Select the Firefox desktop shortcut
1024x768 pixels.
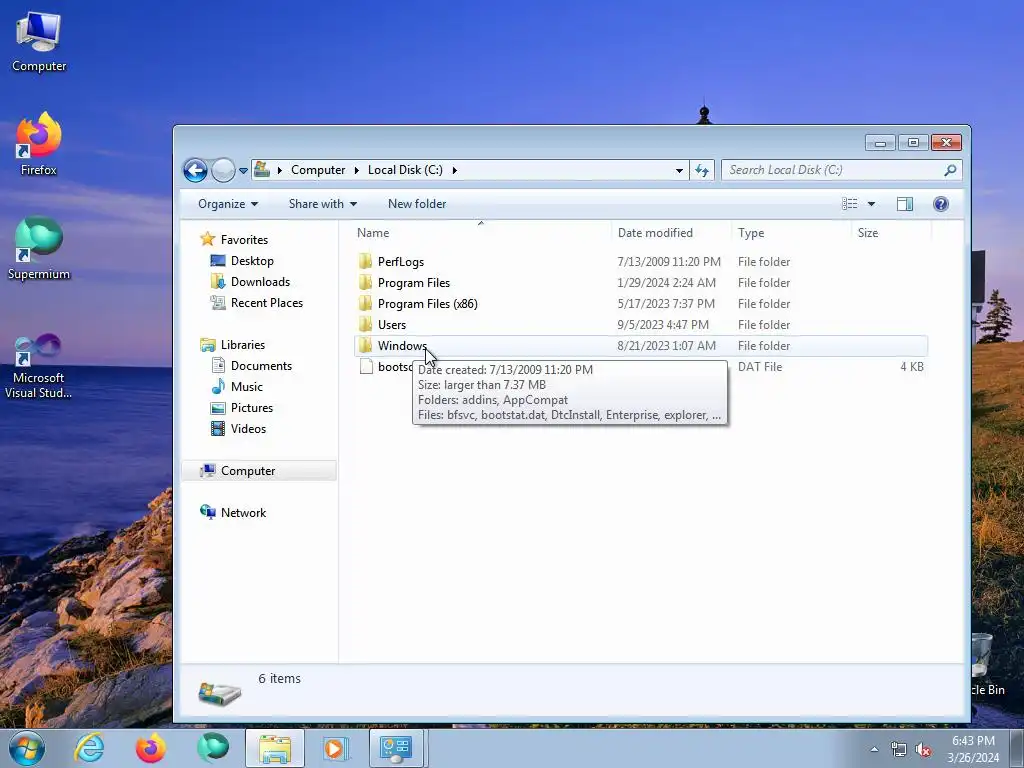click(39, 144)
